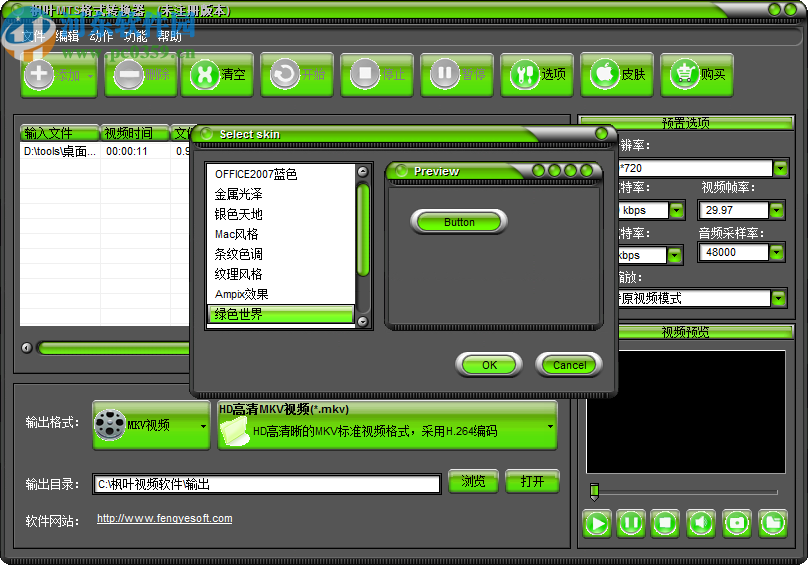Click the 清空 (Clear) toolbar button
This screenshot has height=565, width=808.
[217, 75]
